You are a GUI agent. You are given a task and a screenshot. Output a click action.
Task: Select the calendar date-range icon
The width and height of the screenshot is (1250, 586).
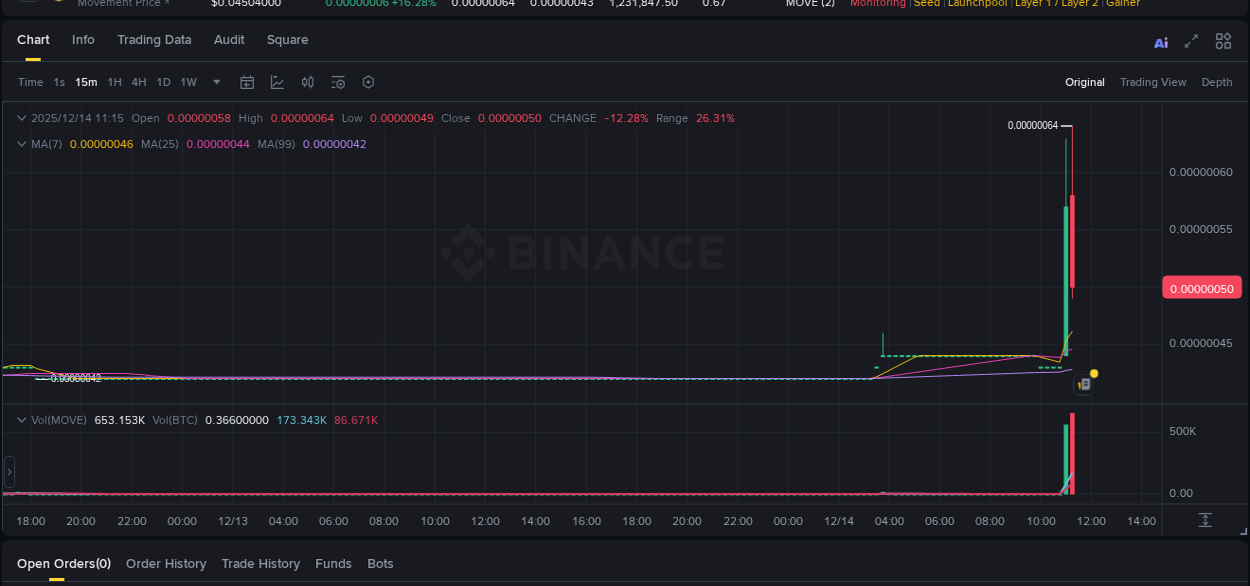(247, 82)
